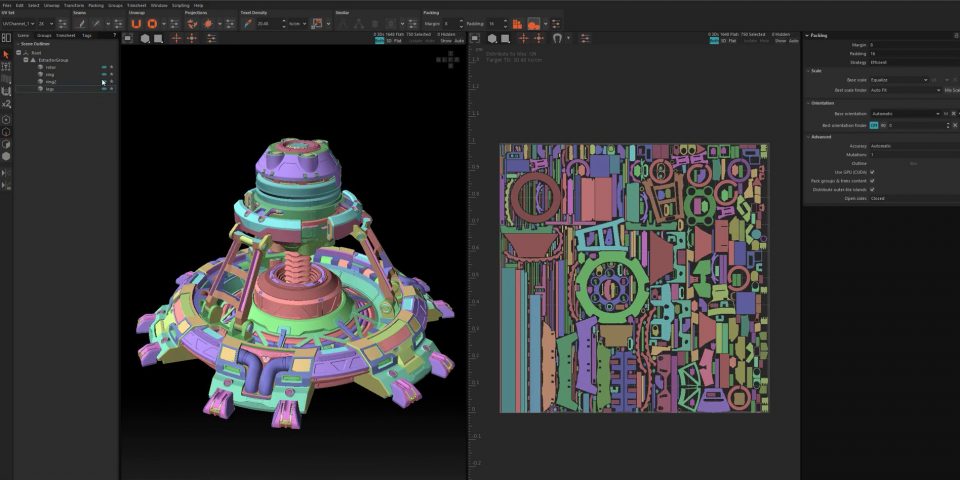The image size is (960, 480).
Task: Open the Base scale dropdown
Action: 896,80
